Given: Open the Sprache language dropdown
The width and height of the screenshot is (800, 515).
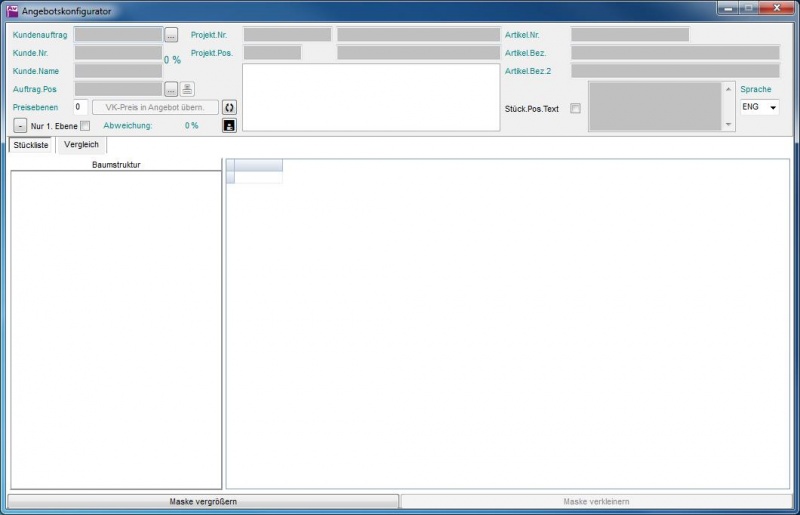Looking at the screenshot, I should point(759,107).
